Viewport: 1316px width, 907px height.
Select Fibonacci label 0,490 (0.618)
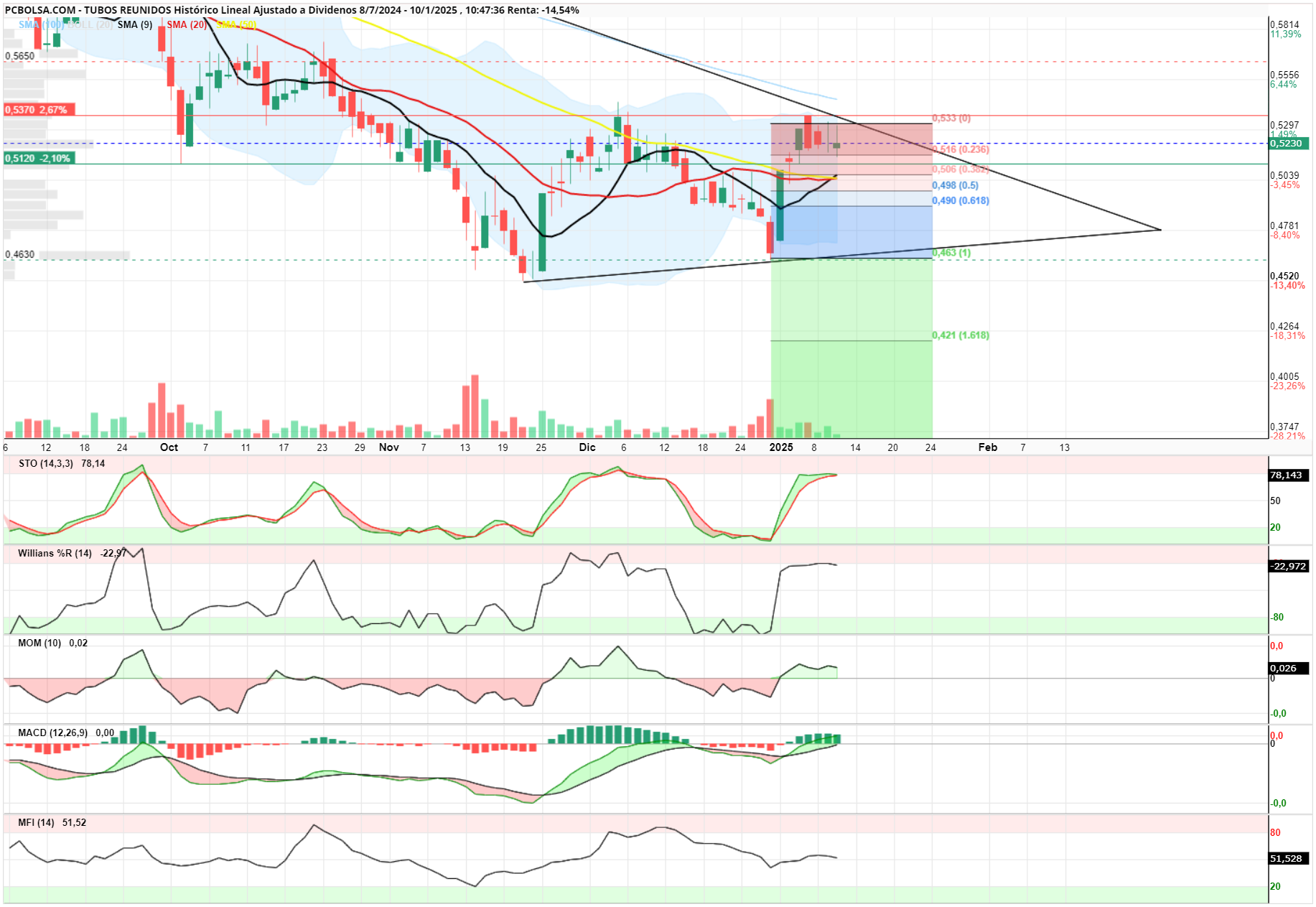click(961, 200)
